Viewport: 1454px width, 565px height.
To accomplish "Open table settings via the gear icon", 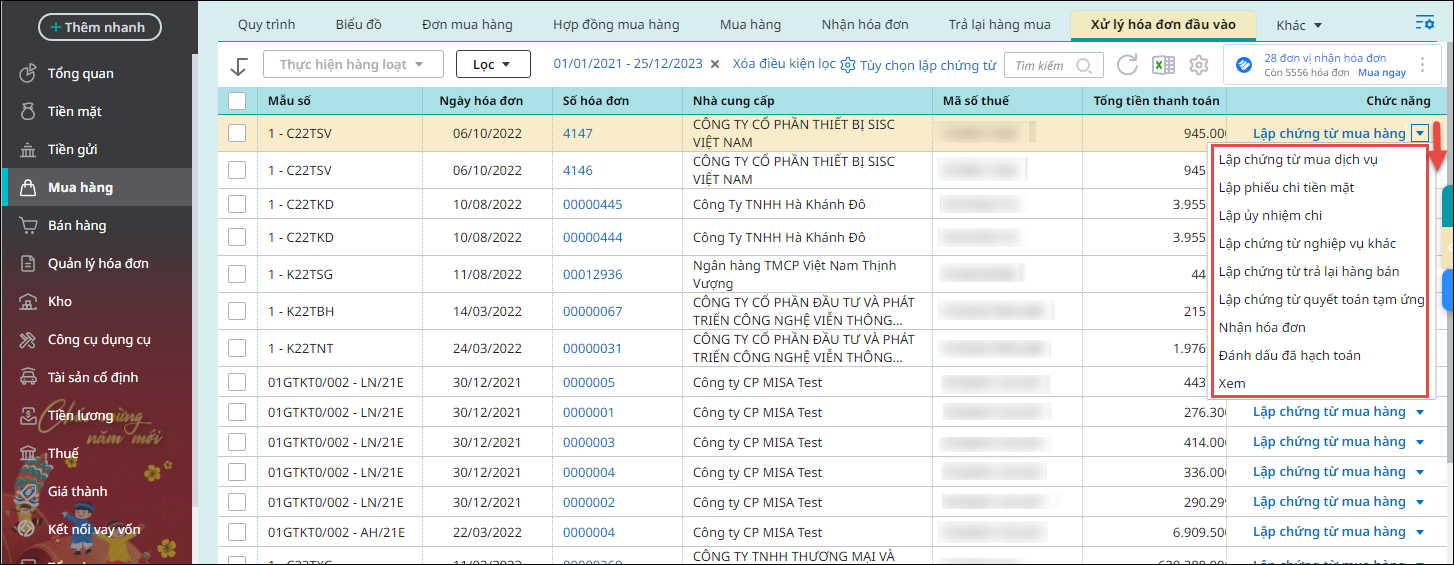I will [x=1198, y=65].
